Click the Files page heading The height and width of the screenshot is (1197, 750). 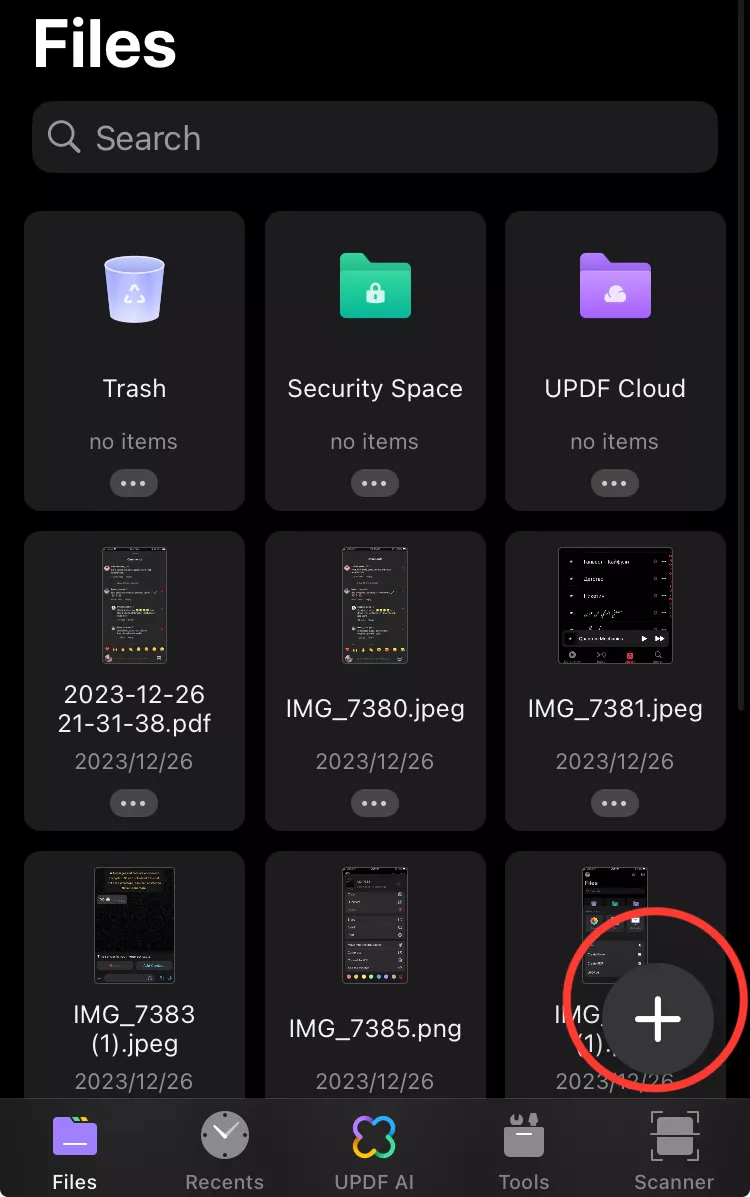coord(105,44)
